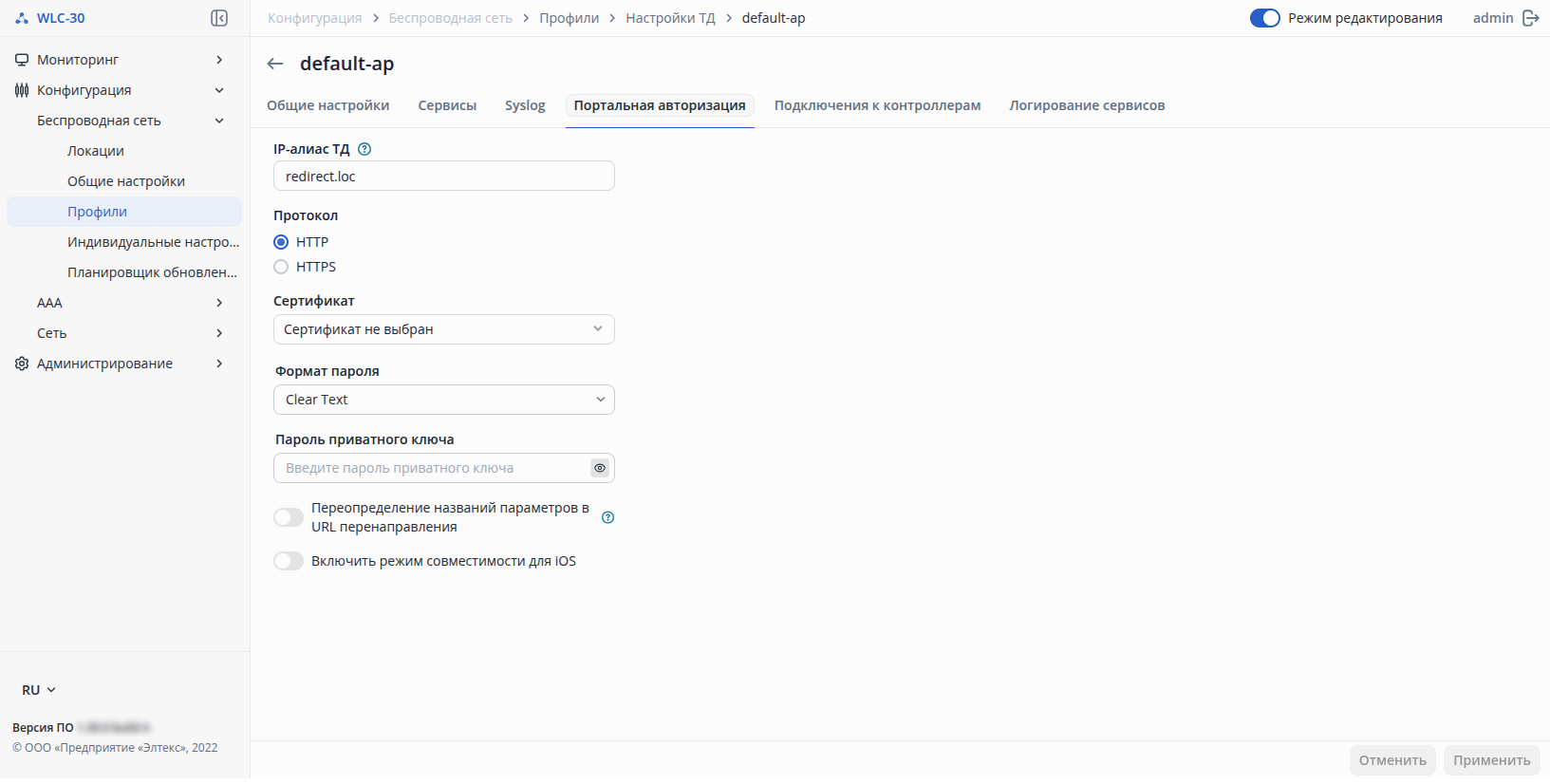Expand the AAA section chevron
1550x784 pixels.
219,303
